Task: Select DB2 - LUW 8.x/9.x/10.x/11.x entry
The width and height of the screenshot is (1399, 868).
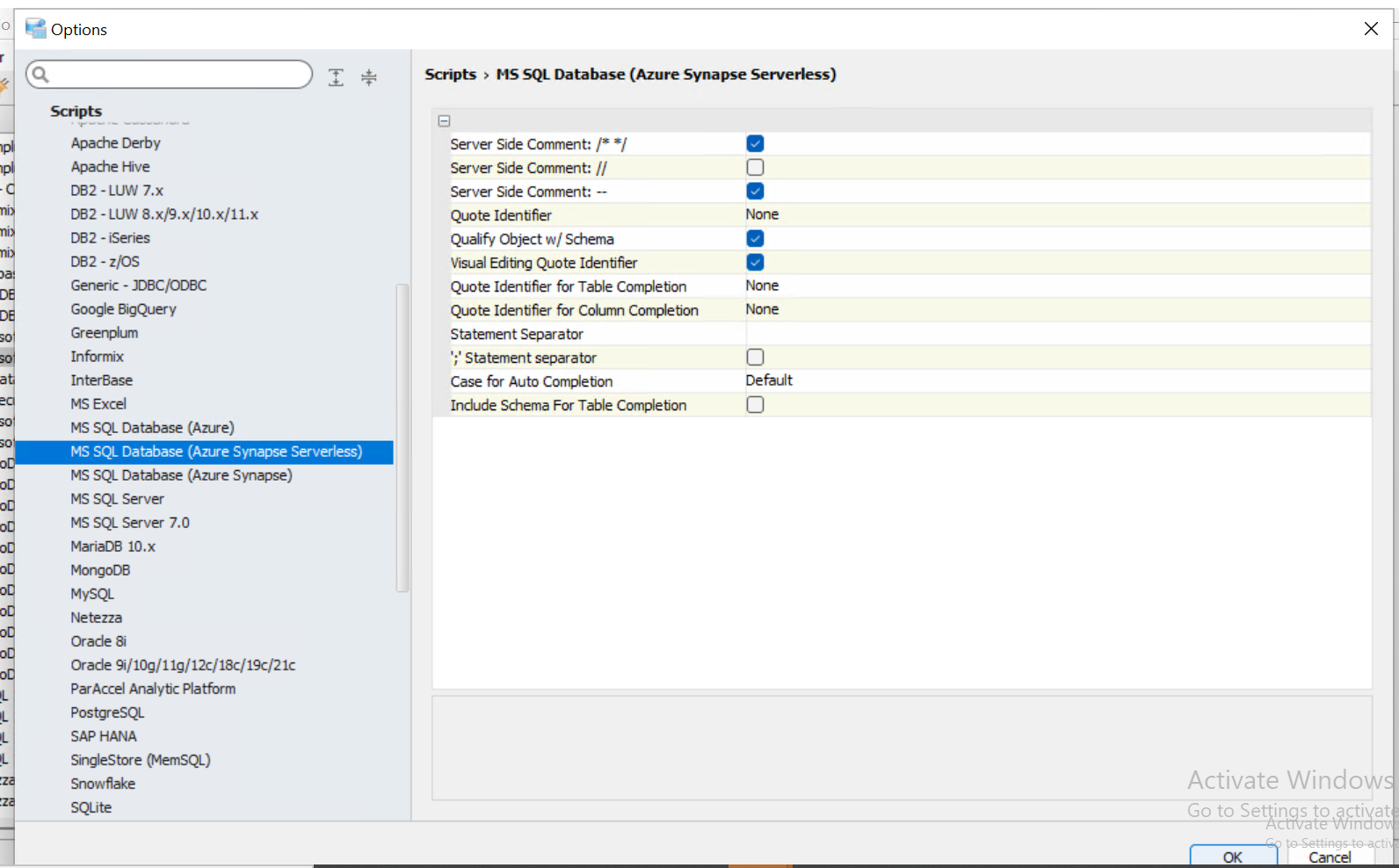Action: [164, 214]
